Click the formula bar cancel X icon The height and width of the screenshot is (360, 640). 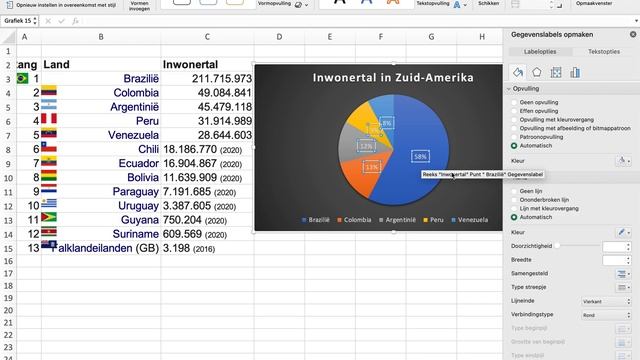[48, 21]
